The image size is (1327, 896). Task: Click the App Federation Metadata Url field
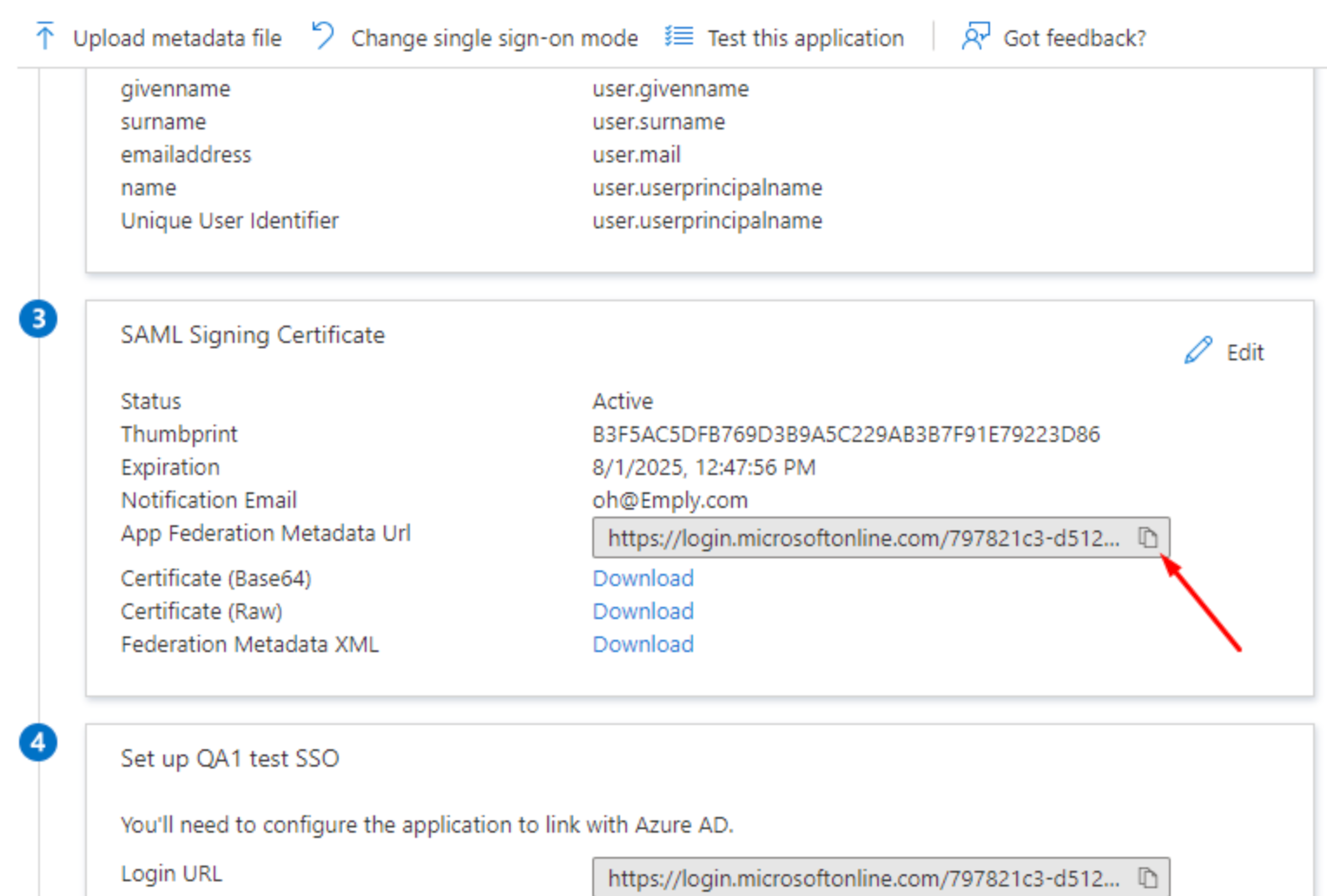pos(863,538)
